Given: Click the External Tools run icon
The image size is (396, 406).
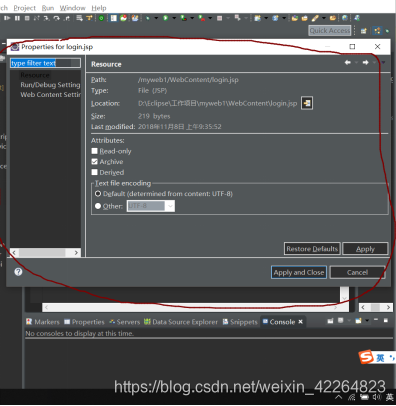Looking at the screenshot, I should point(201,18).
